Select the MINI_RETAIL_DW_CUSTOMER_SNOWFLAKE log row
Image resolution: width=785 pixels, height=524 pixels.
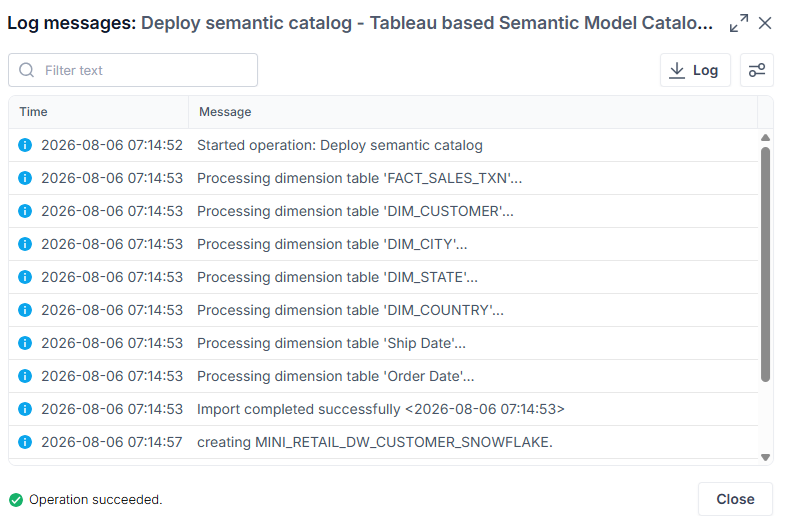pyautogui.click(x=383, y=442)
